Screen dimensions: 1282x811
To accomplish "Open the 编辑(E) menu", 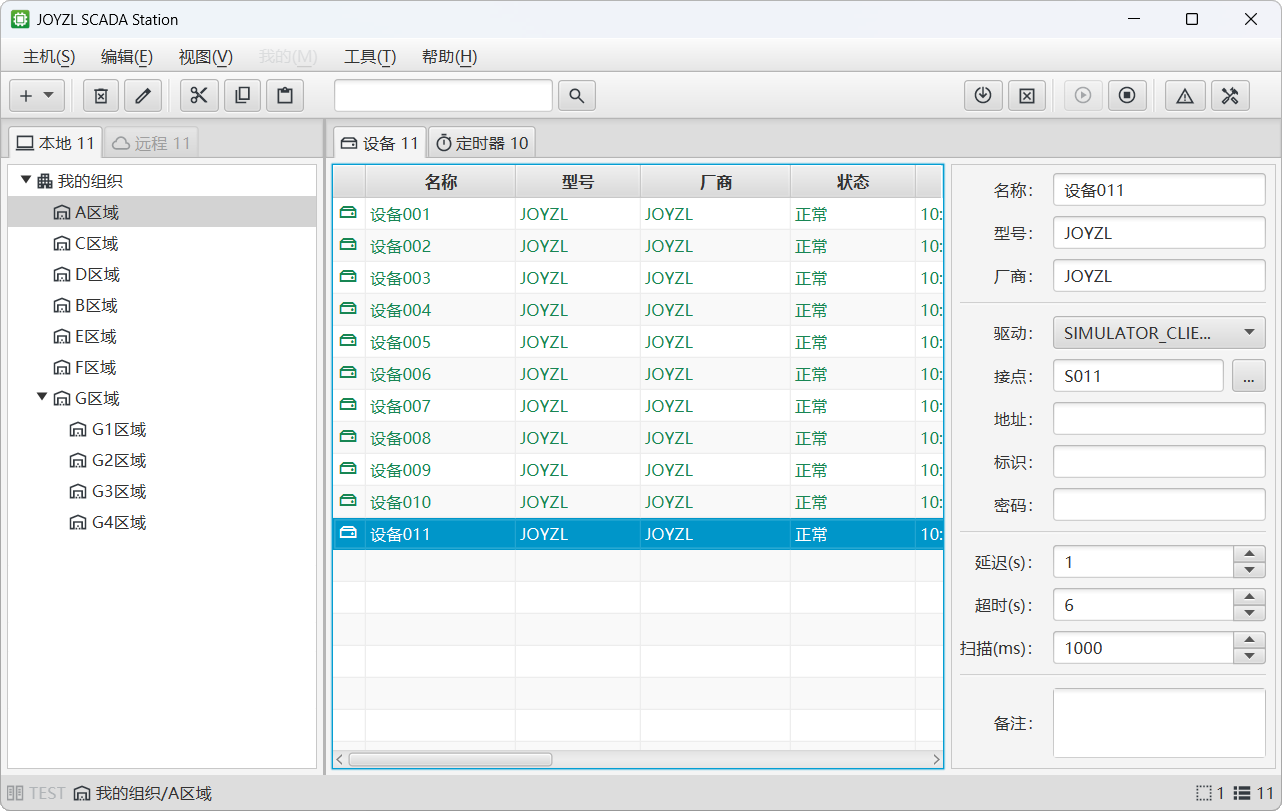I will point(127,57).
